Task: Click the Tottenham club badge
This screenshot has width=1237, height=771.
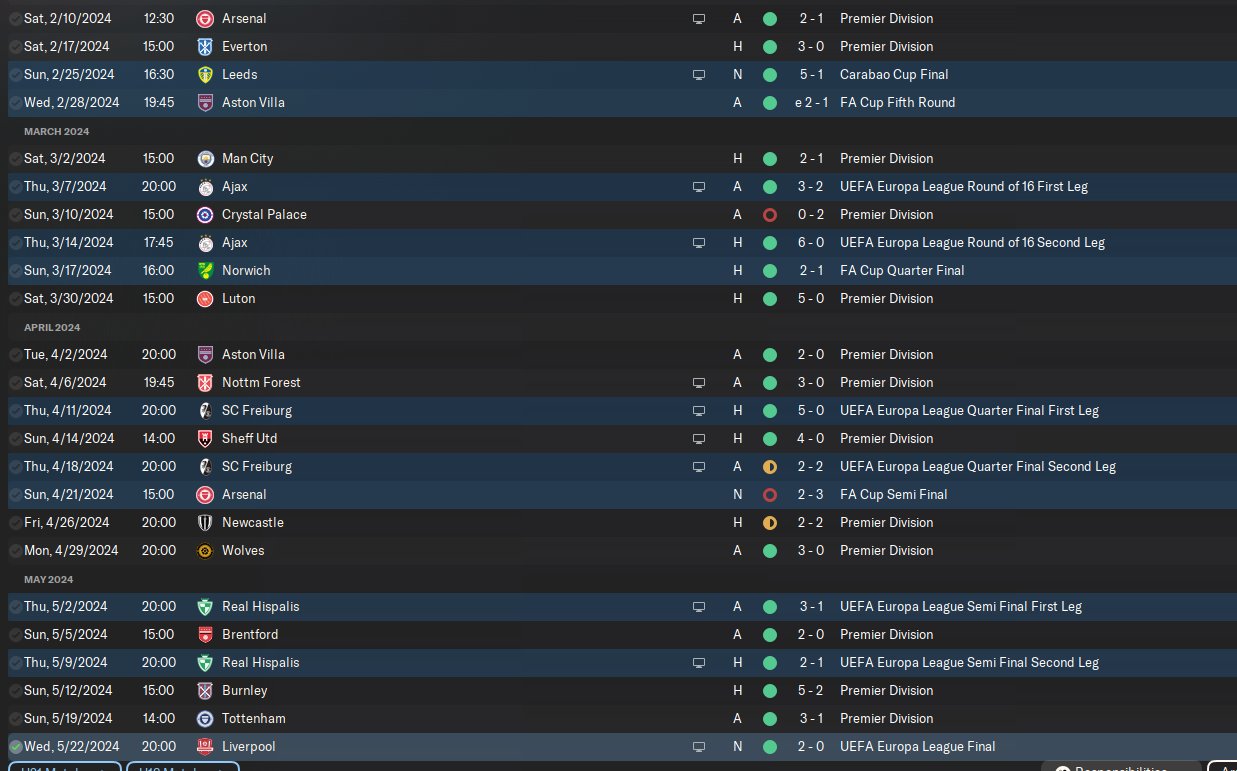Action: [x=205, y=718]
